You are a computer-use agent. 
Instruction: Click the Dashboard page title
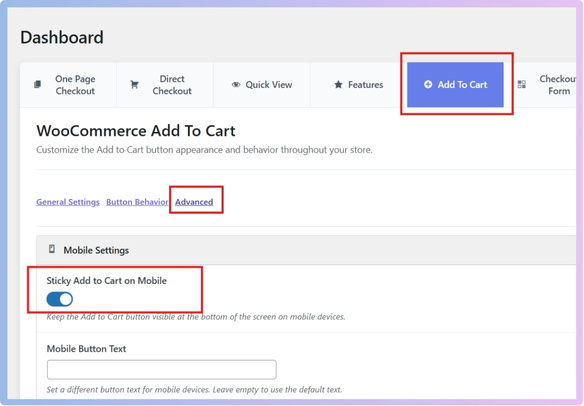62,37
